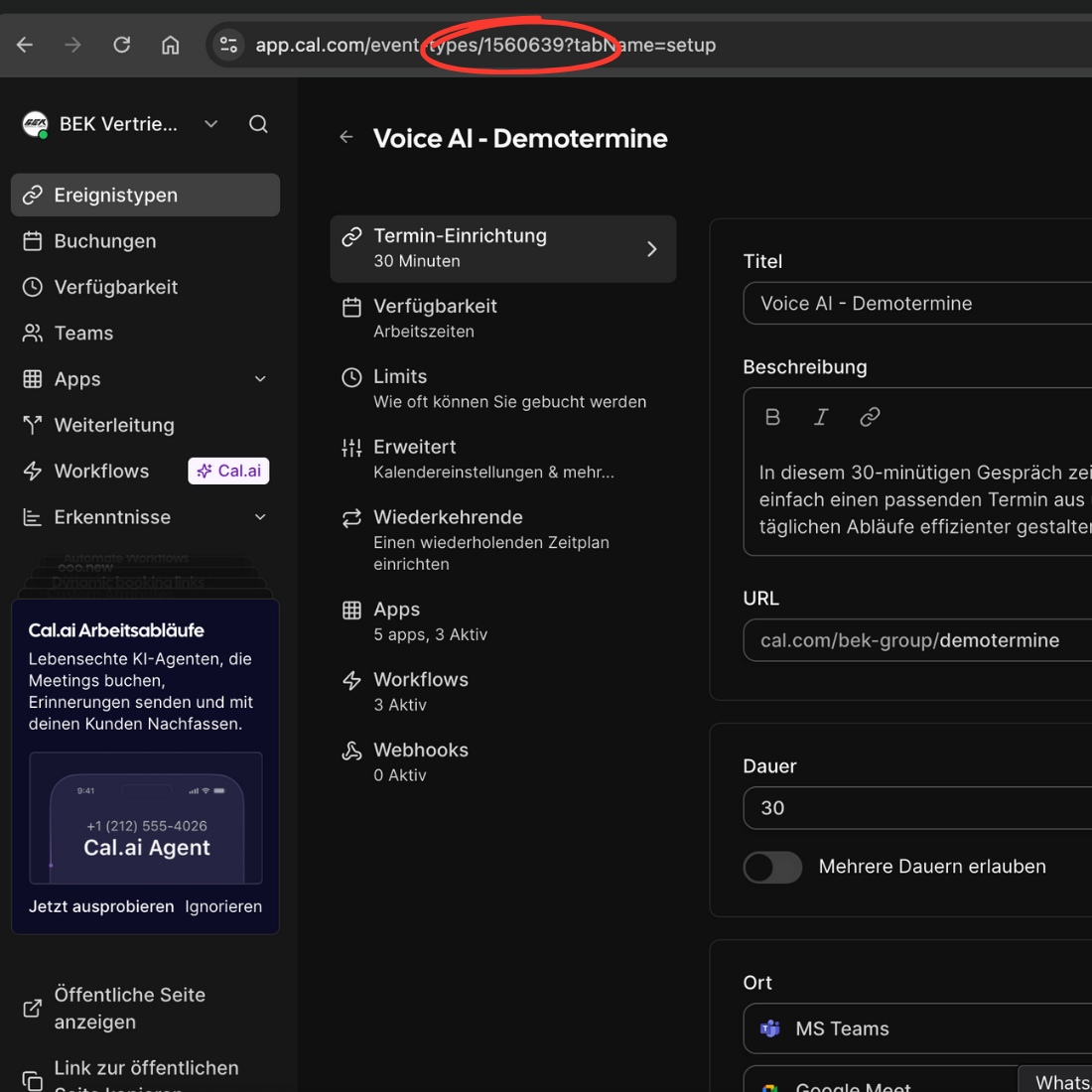Click the Cal.ai Agent phone preview

point(146,818)
